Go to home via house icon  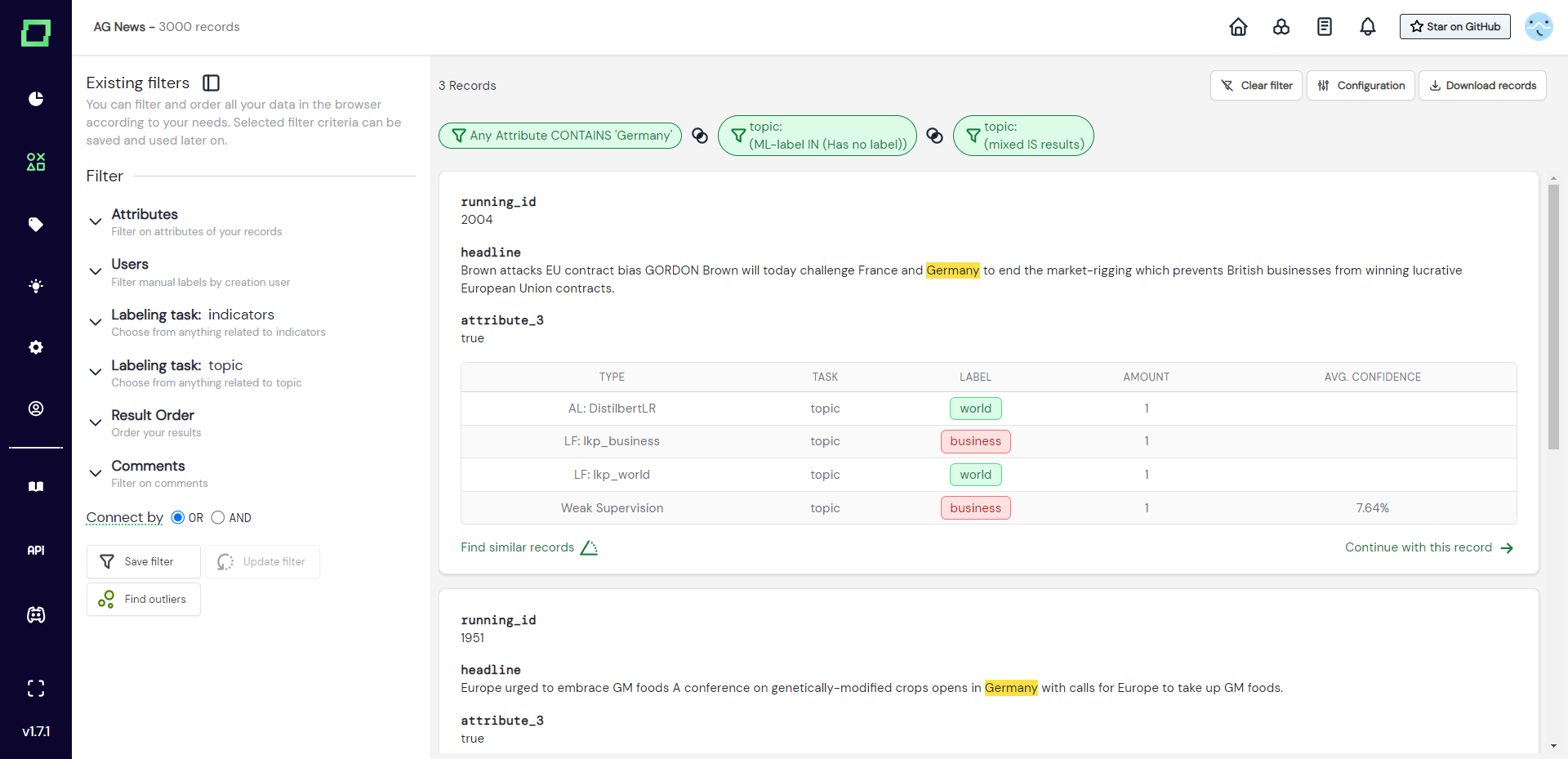(x=1238, y=27)
